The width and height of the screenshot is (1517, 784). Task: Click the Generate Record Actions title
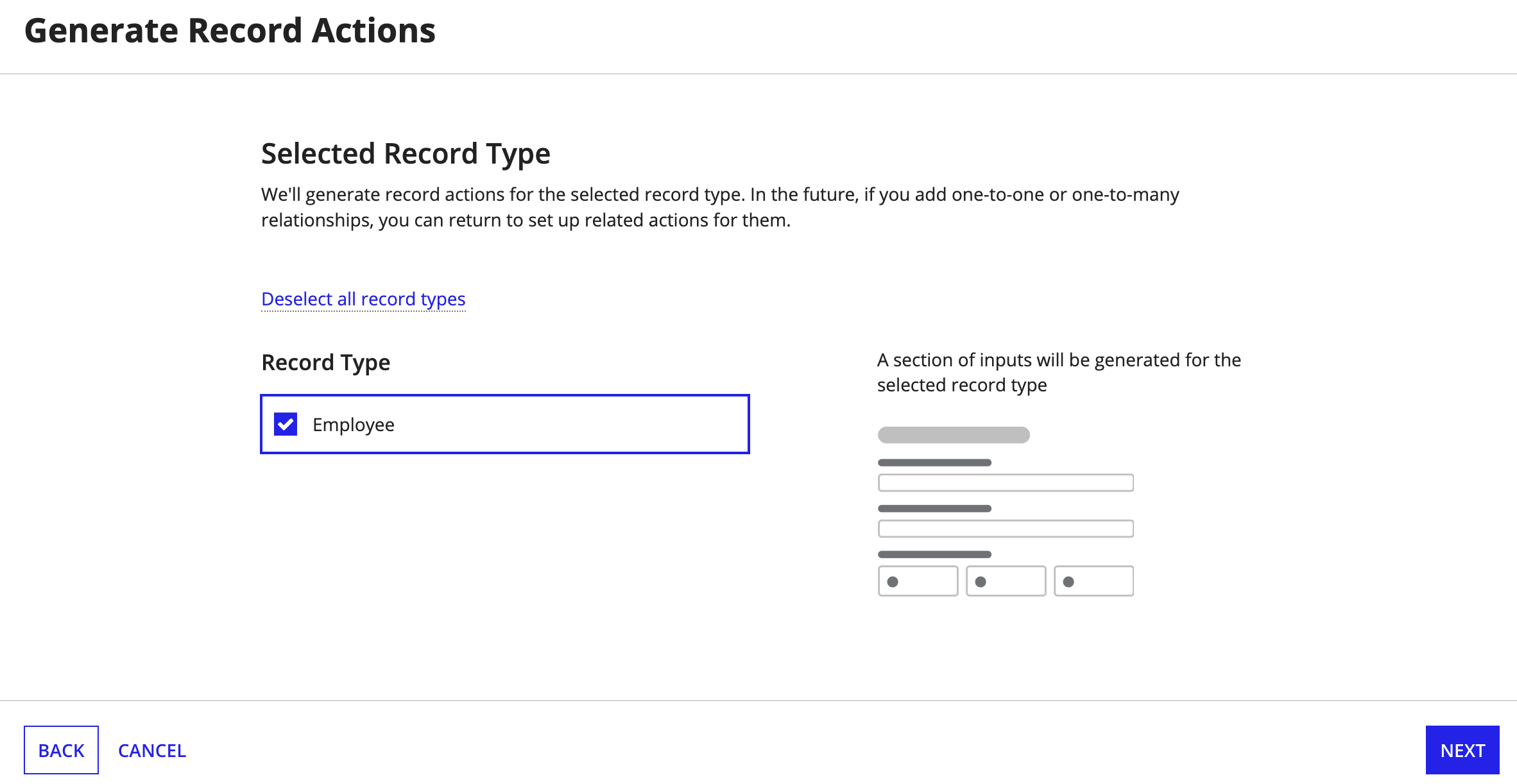point(230,30)
